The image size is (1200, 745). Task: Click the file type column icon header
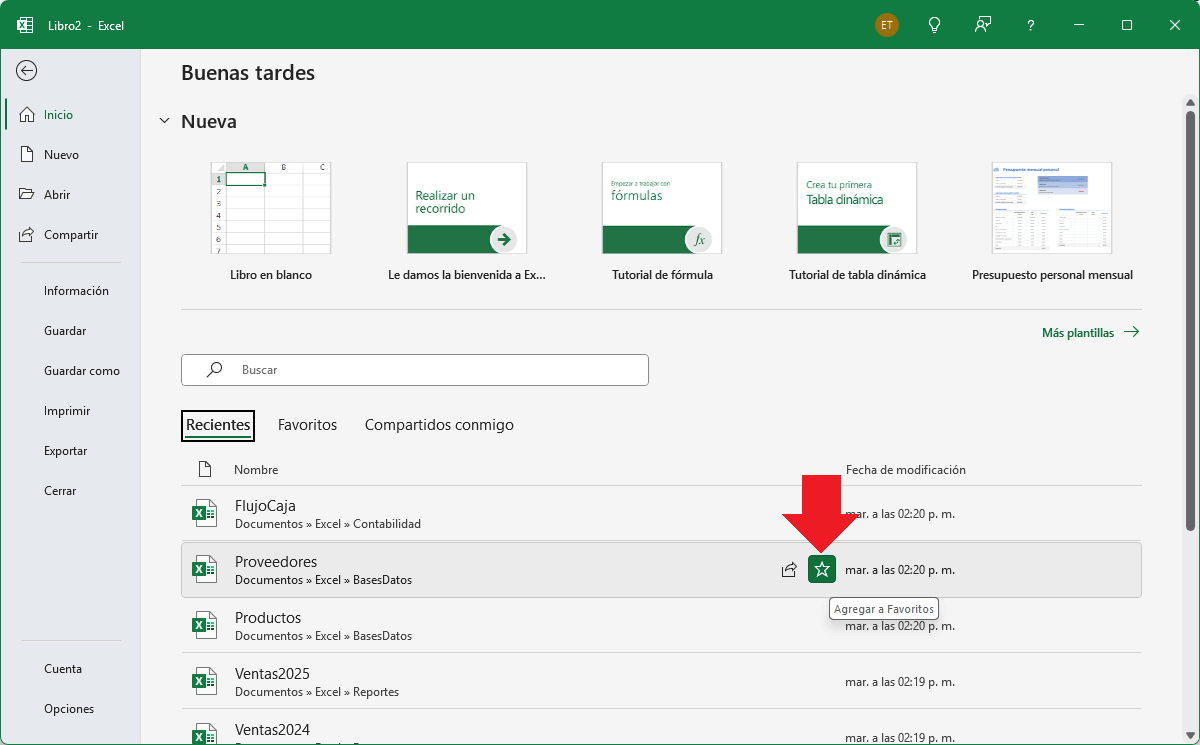(x=205, y=469)
